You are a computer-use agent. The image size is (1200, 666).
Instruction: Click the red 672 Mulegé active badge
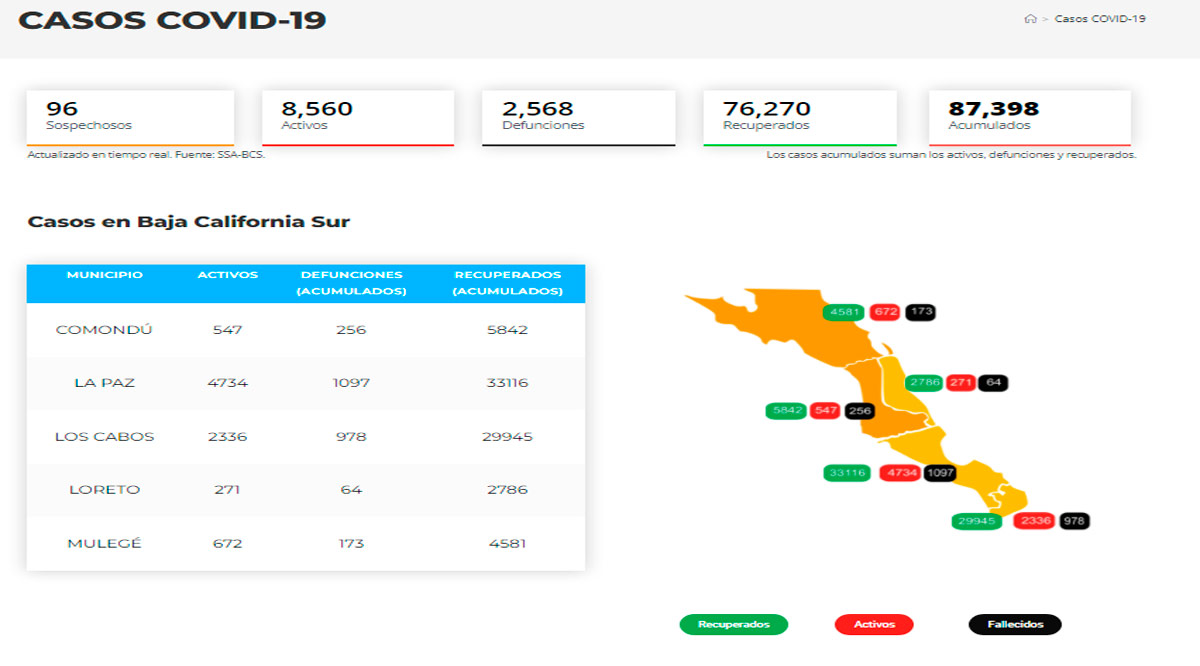pyautogui.click(x=887, y=312)
